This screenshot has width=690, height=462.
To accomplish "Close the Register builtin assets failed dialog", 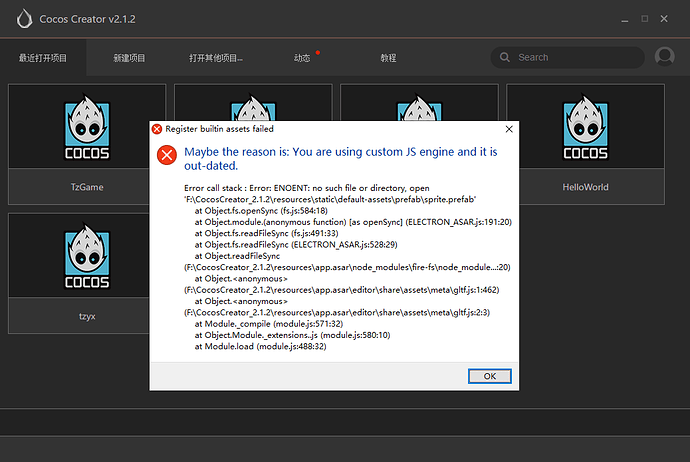I will (x=509, y=129).
